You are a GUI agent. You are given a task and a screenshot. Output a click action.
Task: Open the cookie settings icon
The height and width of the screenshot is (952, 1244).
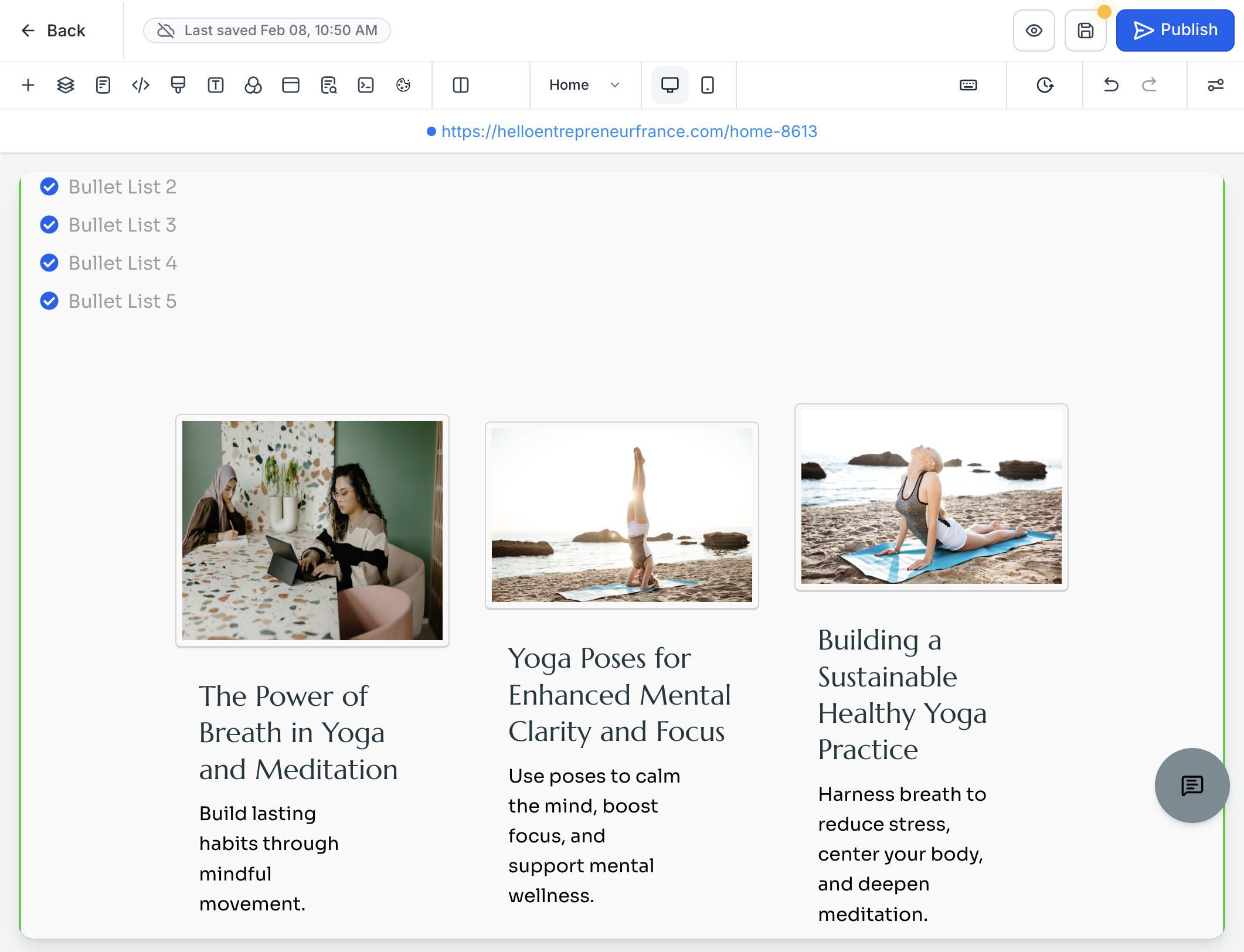click(x=403, y=85)
